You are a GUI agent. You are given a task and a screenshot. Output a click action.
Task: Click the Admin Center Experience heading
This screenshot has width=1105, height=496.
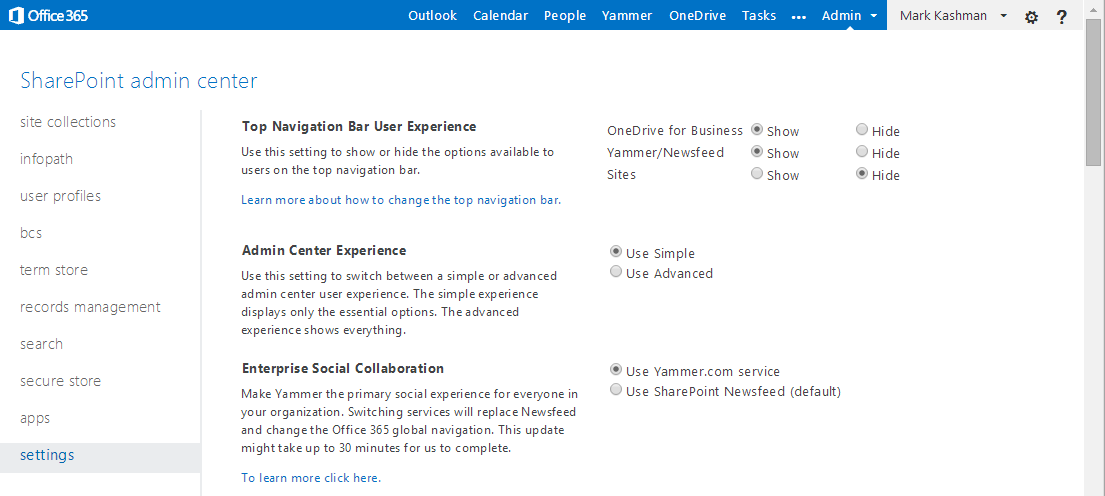pos(323,250)
